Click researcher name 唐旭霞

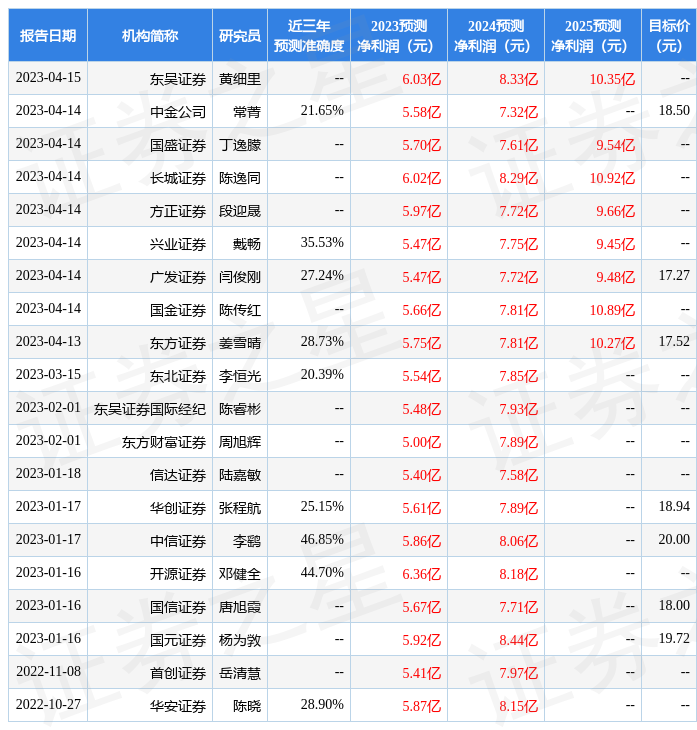[240, 608]
